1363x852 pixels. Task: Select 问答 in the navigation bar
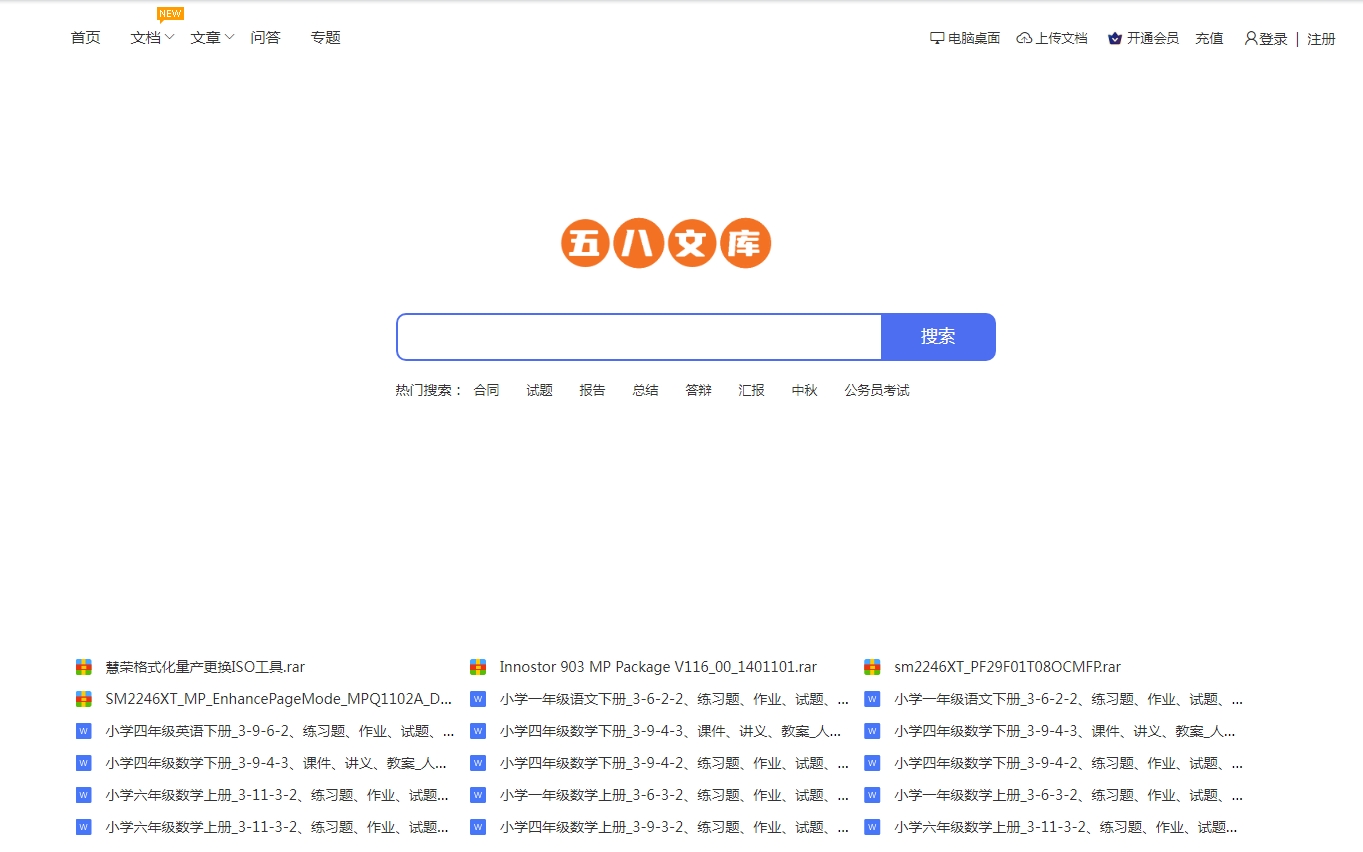pos(265,37)
